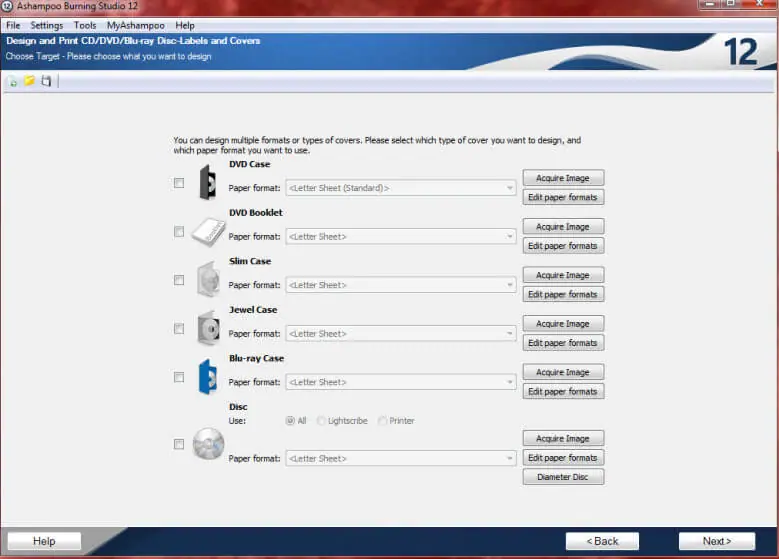
Task: Check the Disc checkbox
Action: point(179,444)
